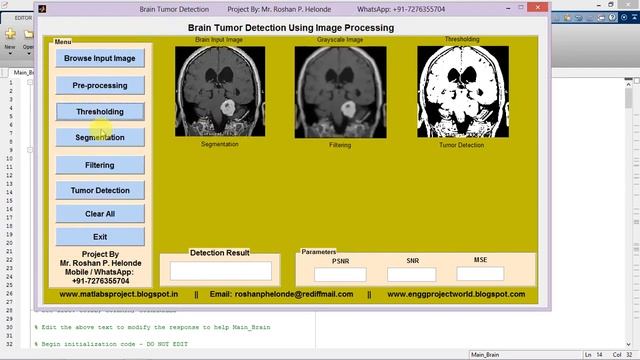
Task: Select the Grayscale Image thumbnail
Action: pyautogui.click(x=340, y=92)
